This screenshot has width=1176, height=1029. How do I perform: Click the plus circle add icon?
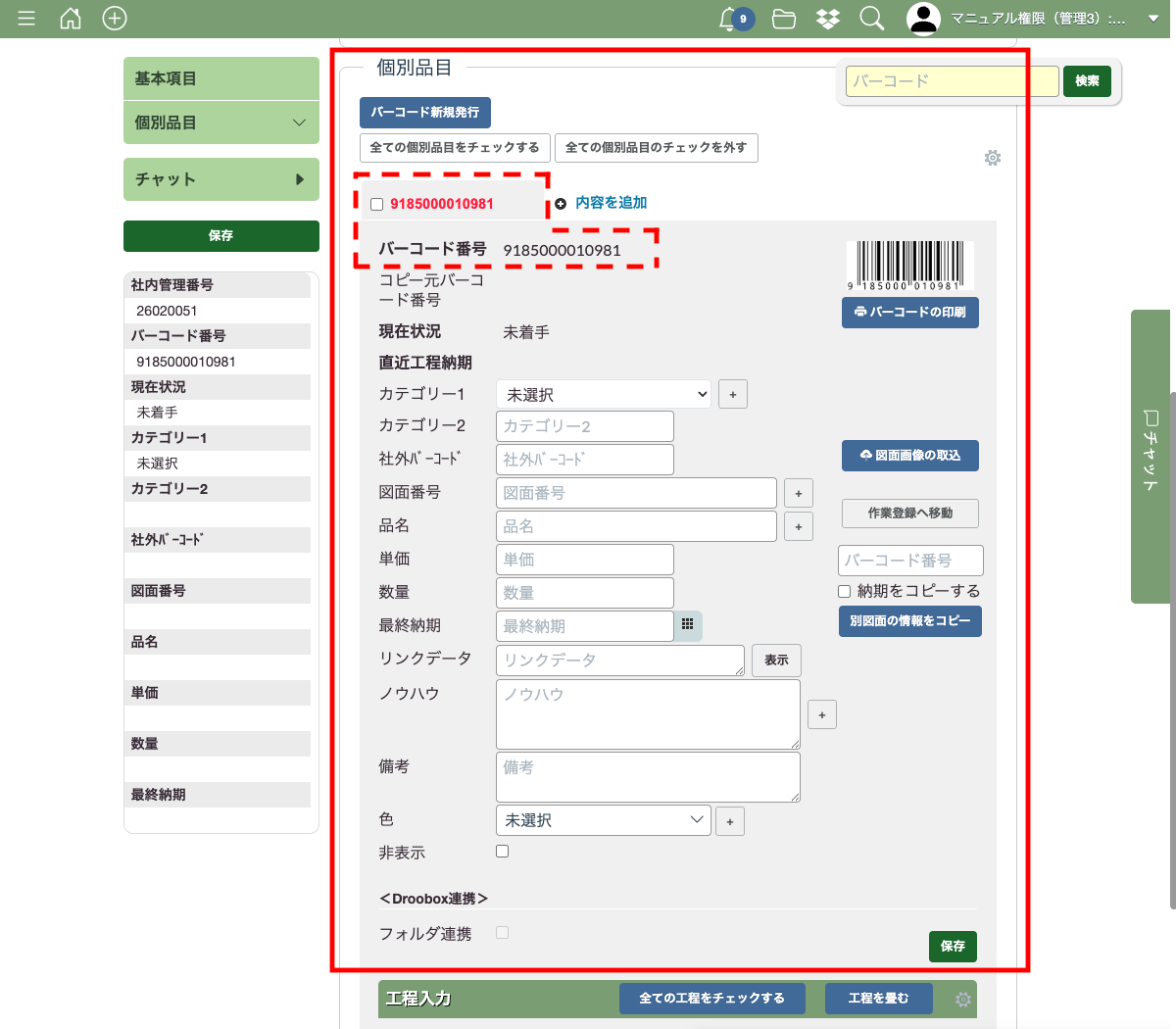[115, 19]
